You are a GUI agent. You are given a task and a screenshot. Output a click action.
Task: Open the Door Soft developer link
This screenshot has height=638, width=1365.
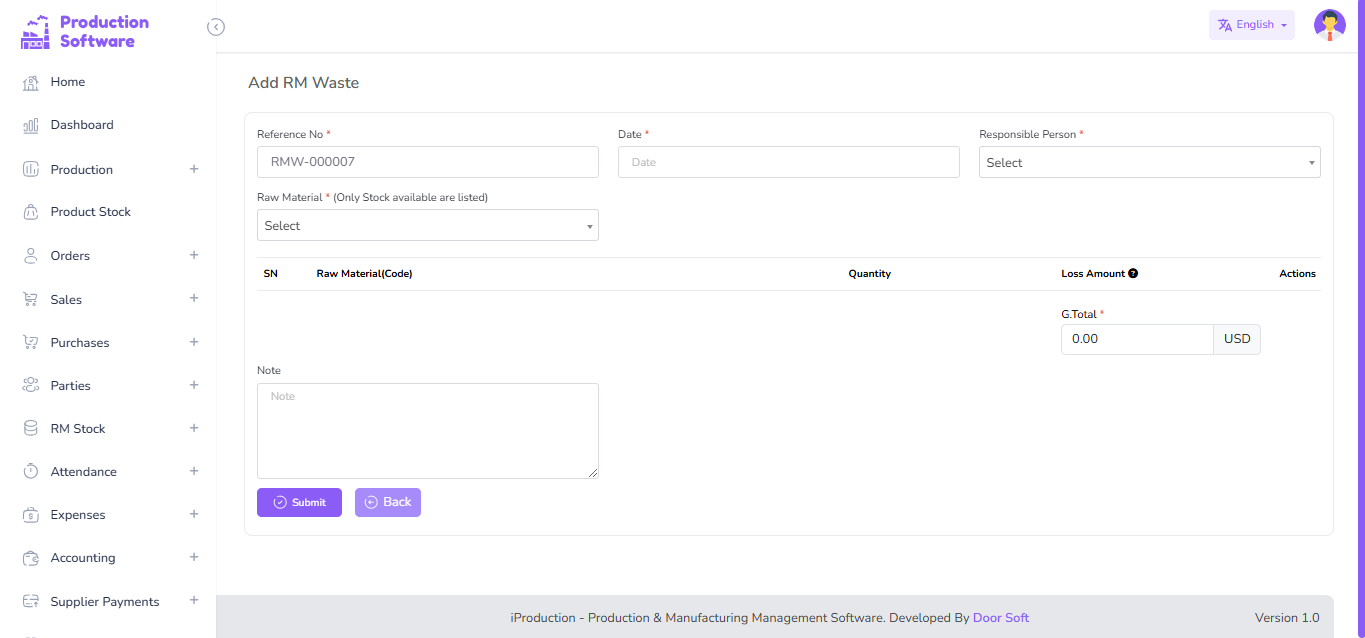coord(1000,618)
